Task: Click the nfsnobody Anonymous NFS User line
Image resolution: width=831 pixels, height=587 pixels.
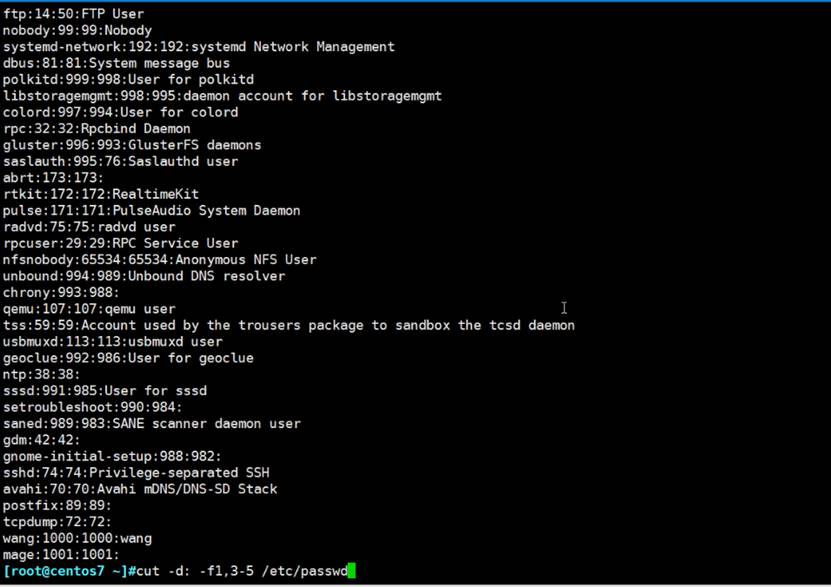Action: 159,259
